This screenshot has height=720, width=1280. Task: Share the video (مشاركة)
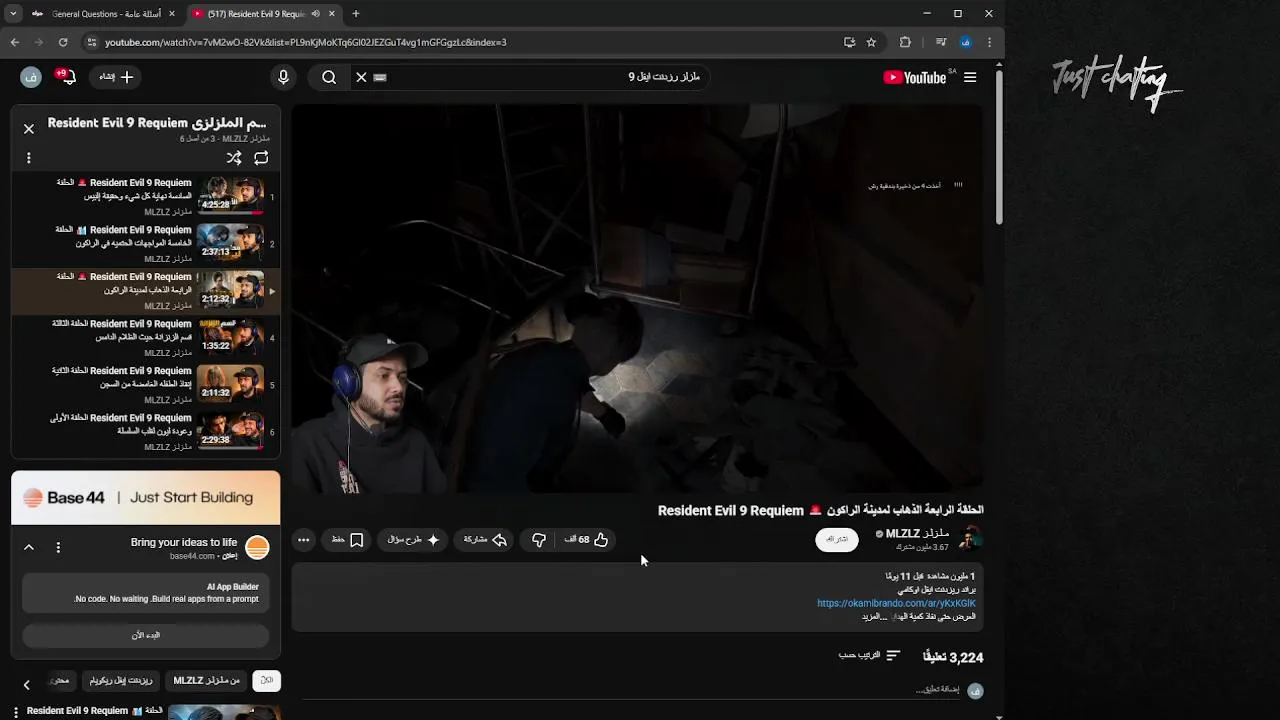click(485, 540)
